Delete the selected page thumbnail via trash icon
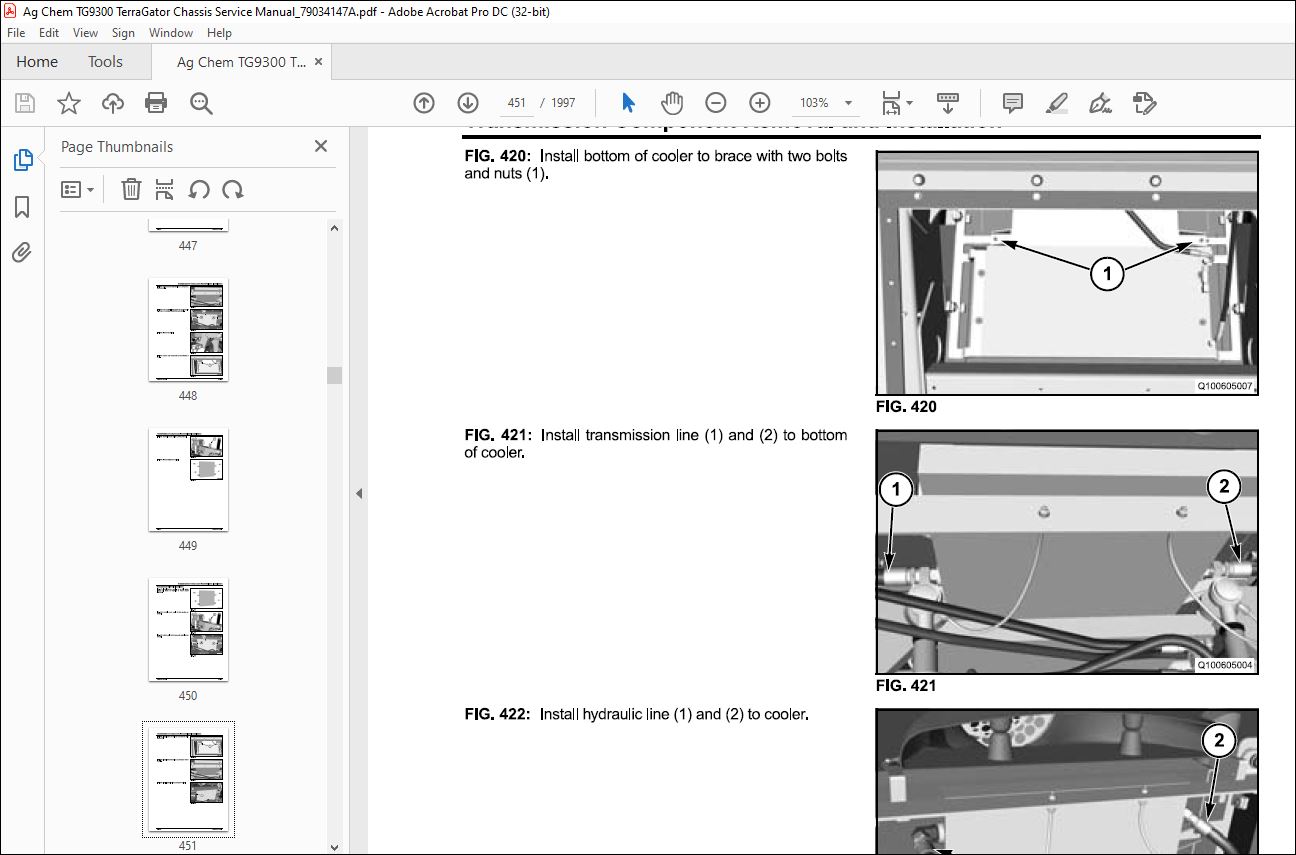 point(131,189)
